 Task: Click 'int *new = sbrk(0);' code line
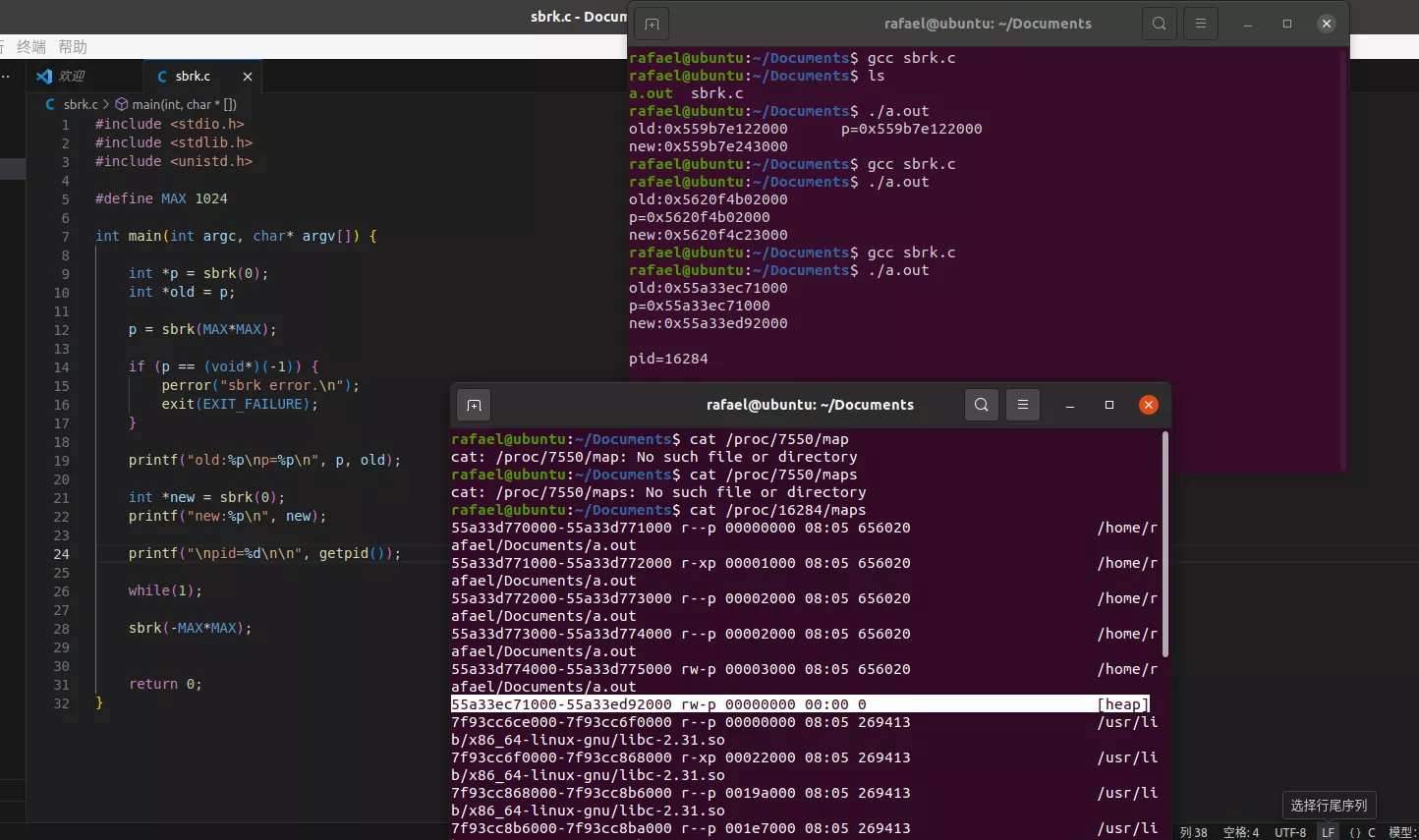(x=206, y=497)
